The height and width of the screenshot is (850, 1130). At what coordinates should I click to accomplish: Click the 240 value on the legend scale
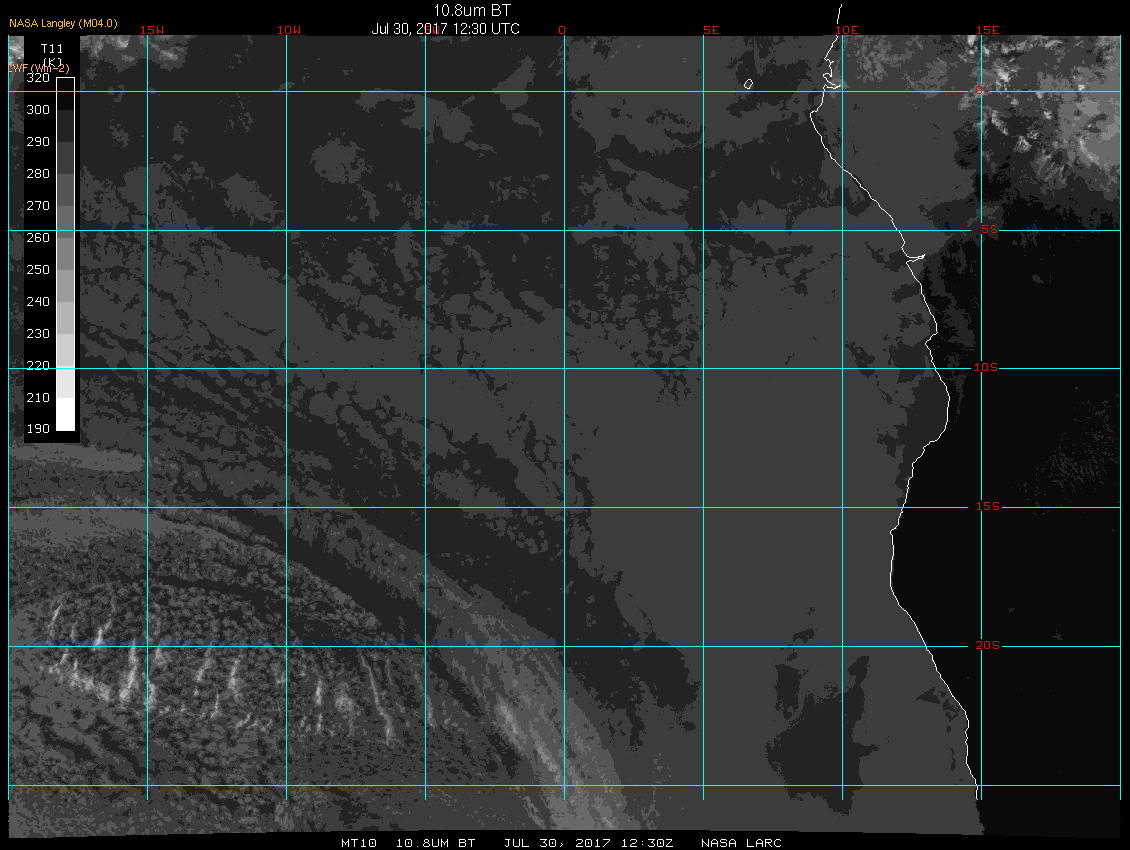tap(37, 301)
